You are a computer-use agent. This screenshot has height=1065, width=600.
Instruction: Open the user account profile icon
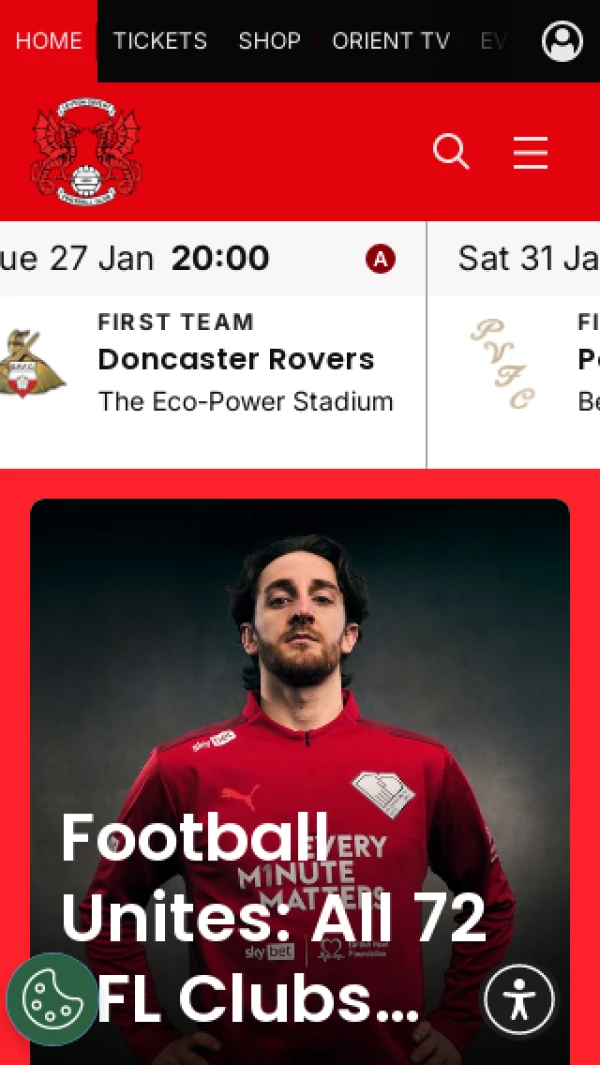pos(562,41)
